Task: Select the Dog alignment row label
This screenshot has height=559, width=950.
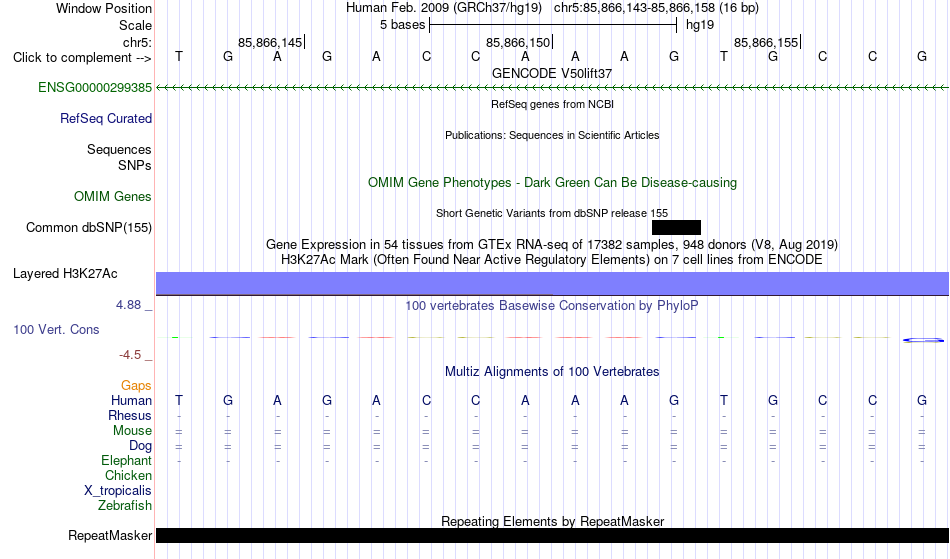Action: [140, 446]
